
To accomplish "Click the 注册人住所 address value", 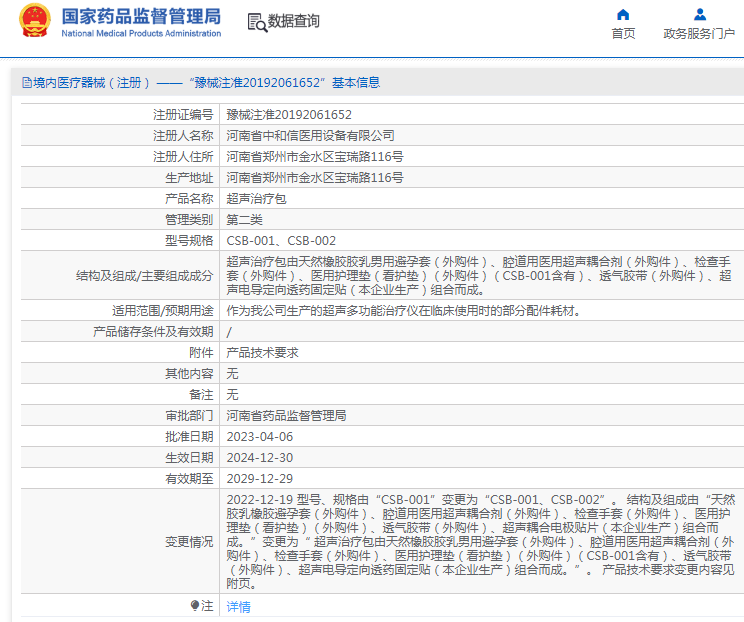I will (x=315, y=157).
